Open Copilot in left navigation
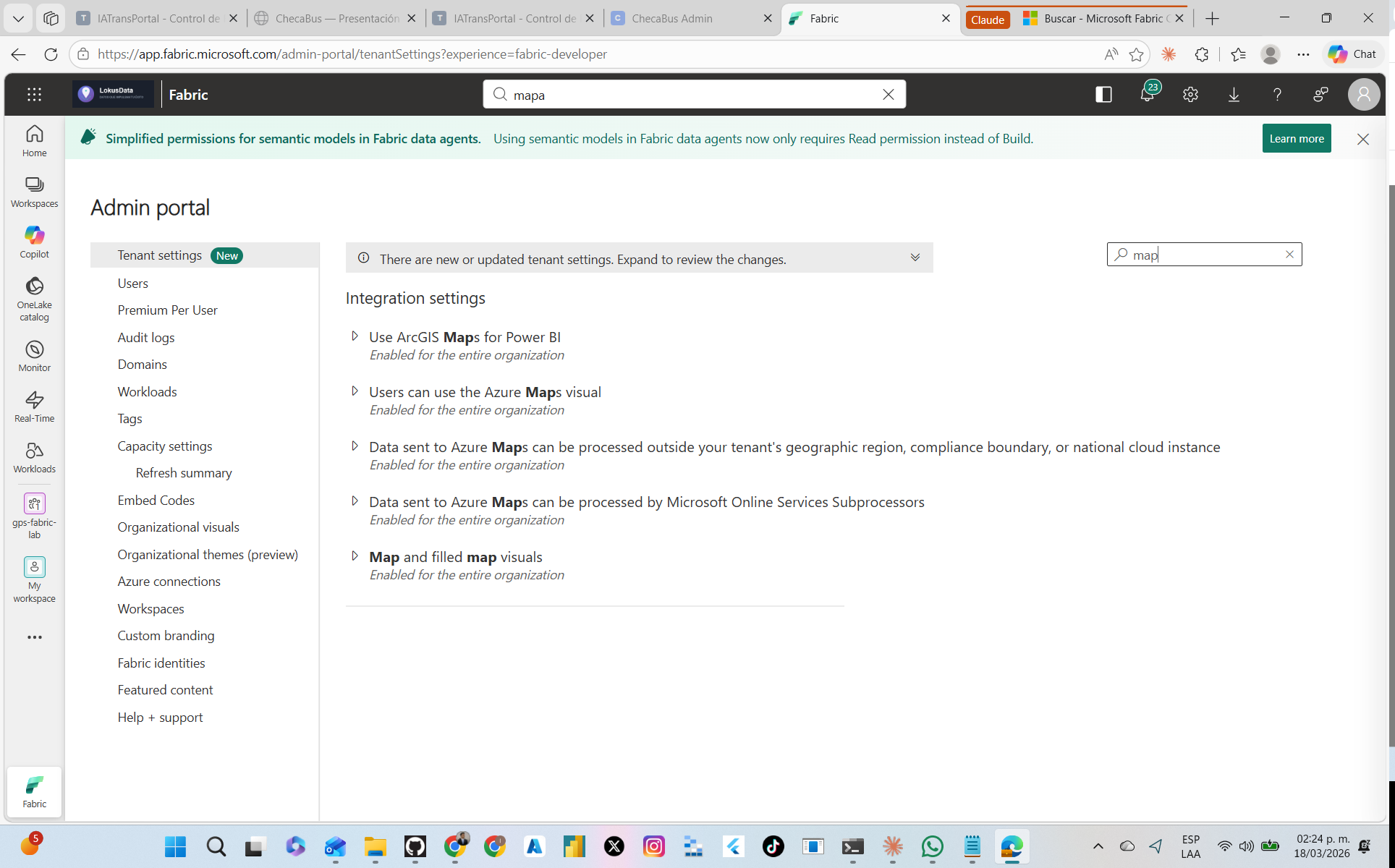This screenshot has width=1395, height=868. [x=34, y=242]
